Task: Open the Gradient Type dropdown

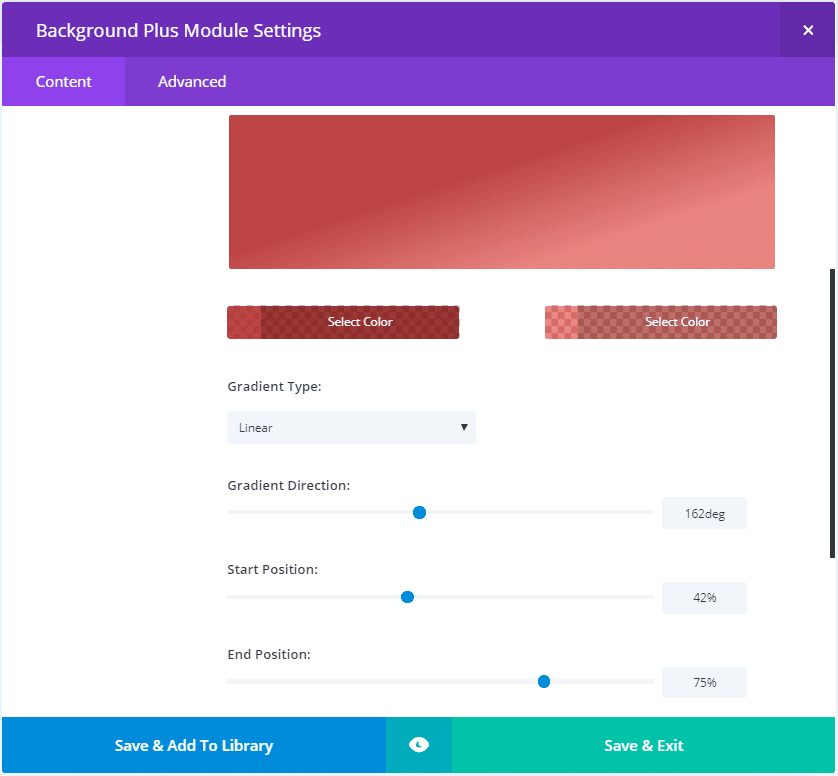Action: coord(351,428)
